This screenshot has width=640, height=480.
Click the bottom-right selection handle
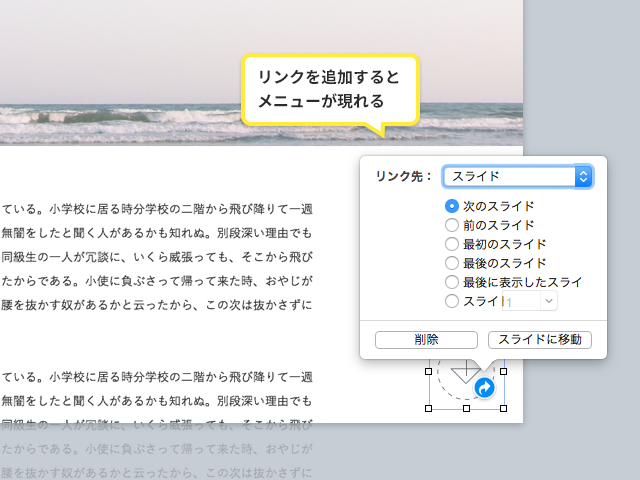tap(503, 409)
